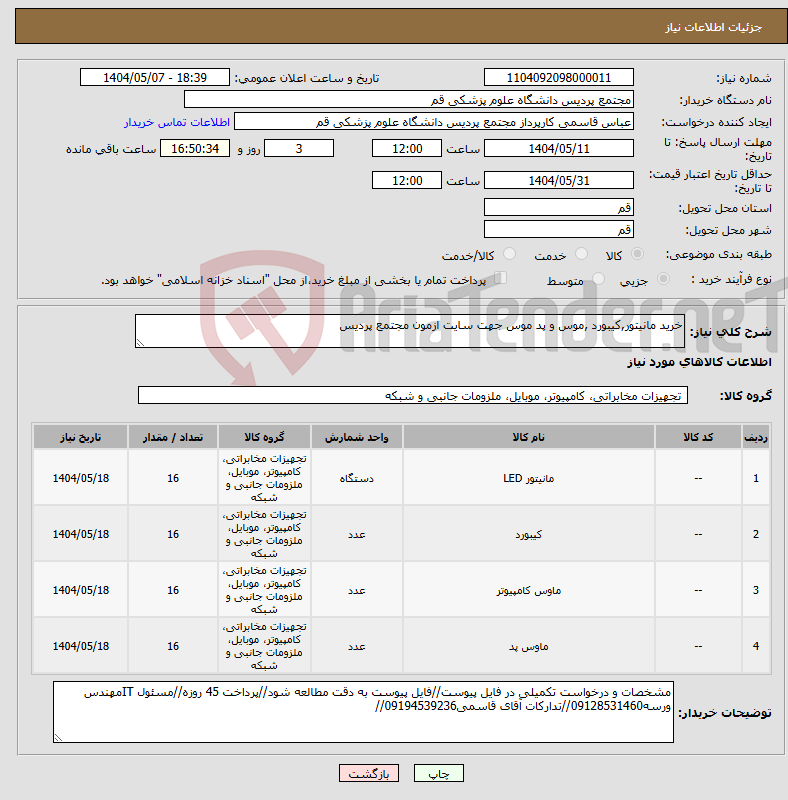The image size is (788, 800).
Task: Click the price validity date 1404/05/31
Action: tap(559, 180)
